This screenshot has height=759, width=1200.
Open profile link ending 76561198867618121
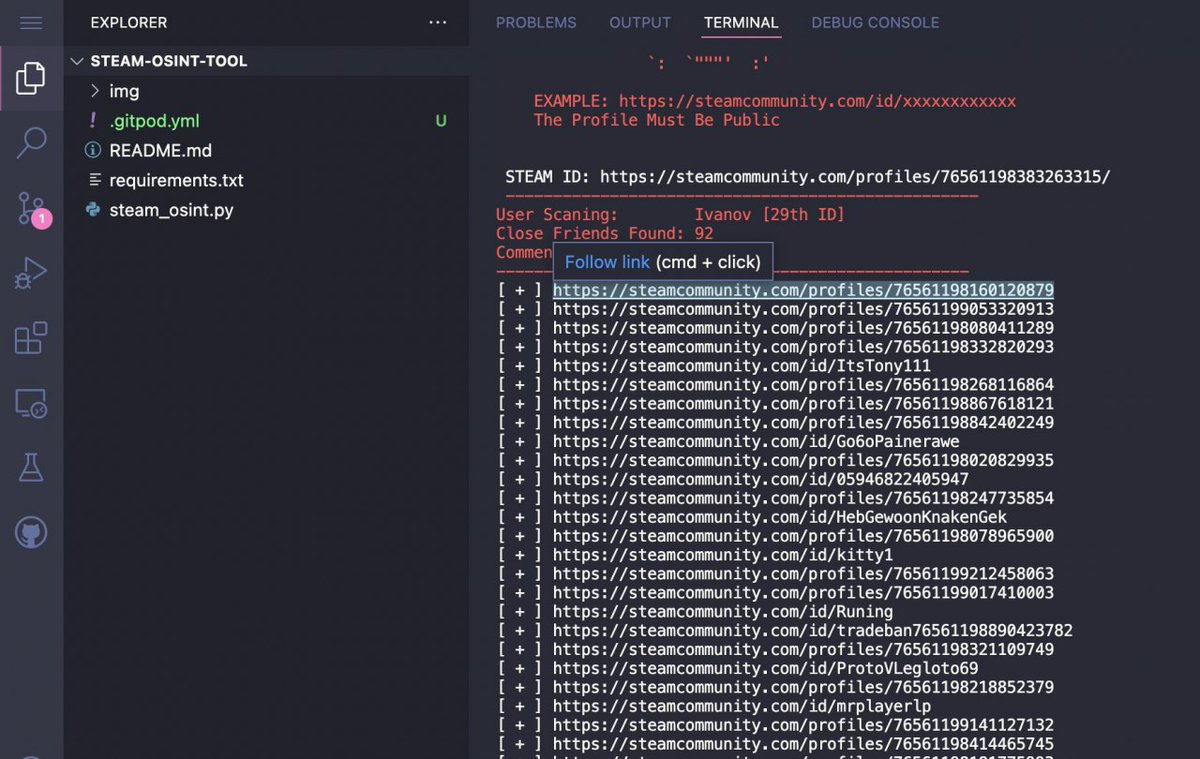click(803, 404)
